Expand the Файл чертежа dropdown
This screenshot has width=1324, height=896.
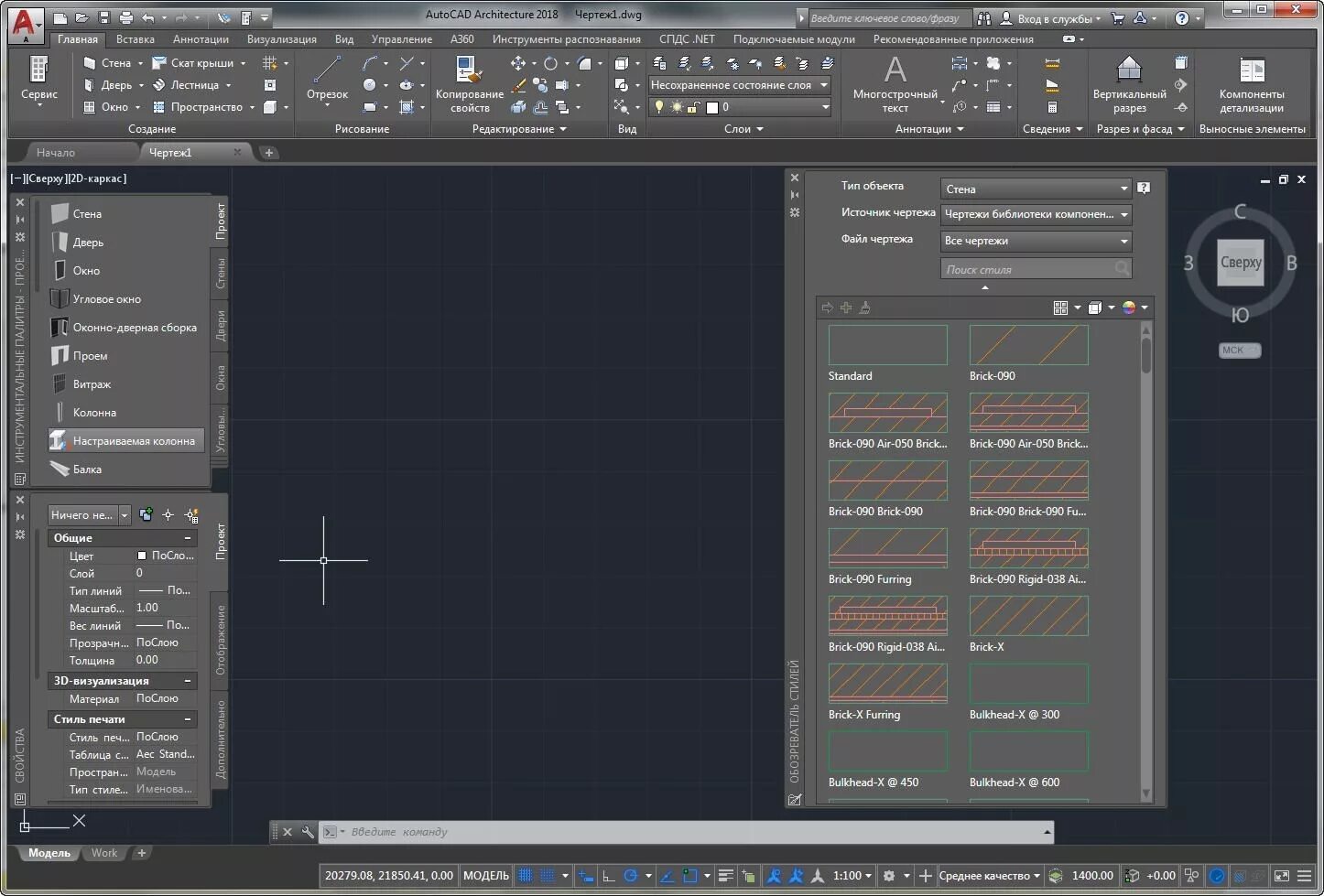pyautogui.click(x=1036, y=241)
